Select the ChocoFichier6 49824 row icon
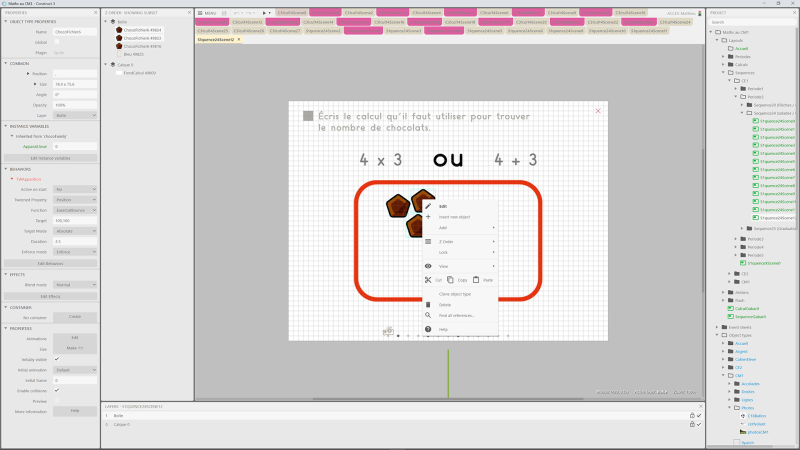Image resolution: width=800 pixels, height=450 pixels. [x=119, y=30]
